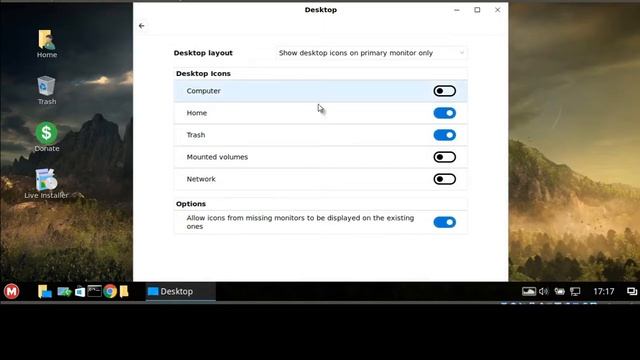The width and height of the screenshot is (640, 360).
Task: Click the Desktop window button in taskbar
Action: click(x=180, y=291)
